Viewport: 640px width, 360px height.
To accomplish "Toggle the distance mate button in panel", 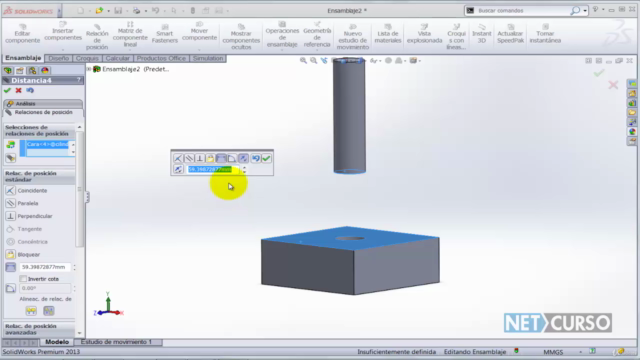I will tap(11, 267).
